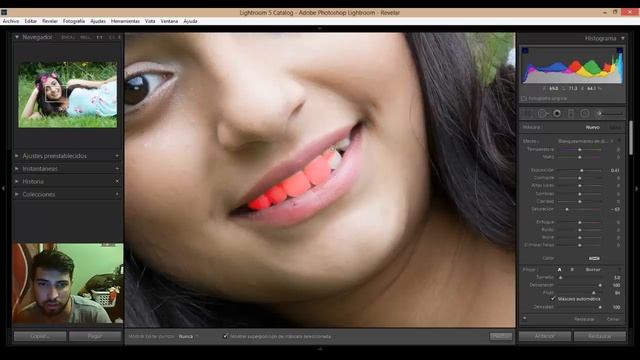Show the bottom filmstrip panel arrow
Viewport: 640px width, 360px height.
click(x=320, y=349)
